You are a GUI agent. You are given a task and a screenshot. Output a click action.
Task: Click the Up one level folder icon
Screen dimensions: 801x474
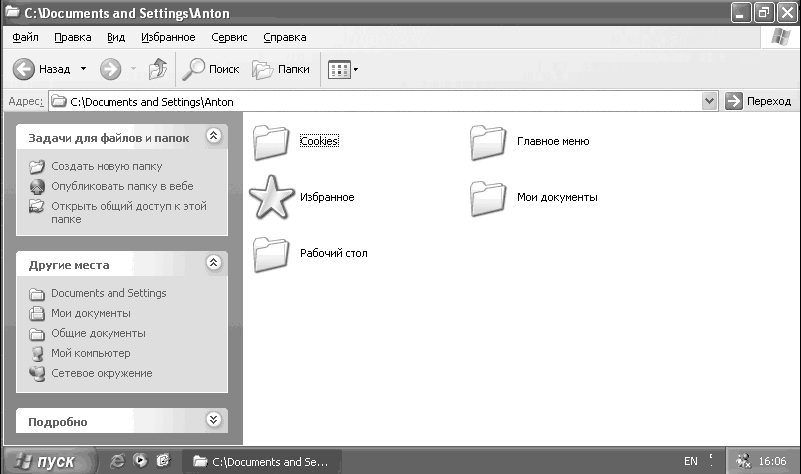[158, 69]
